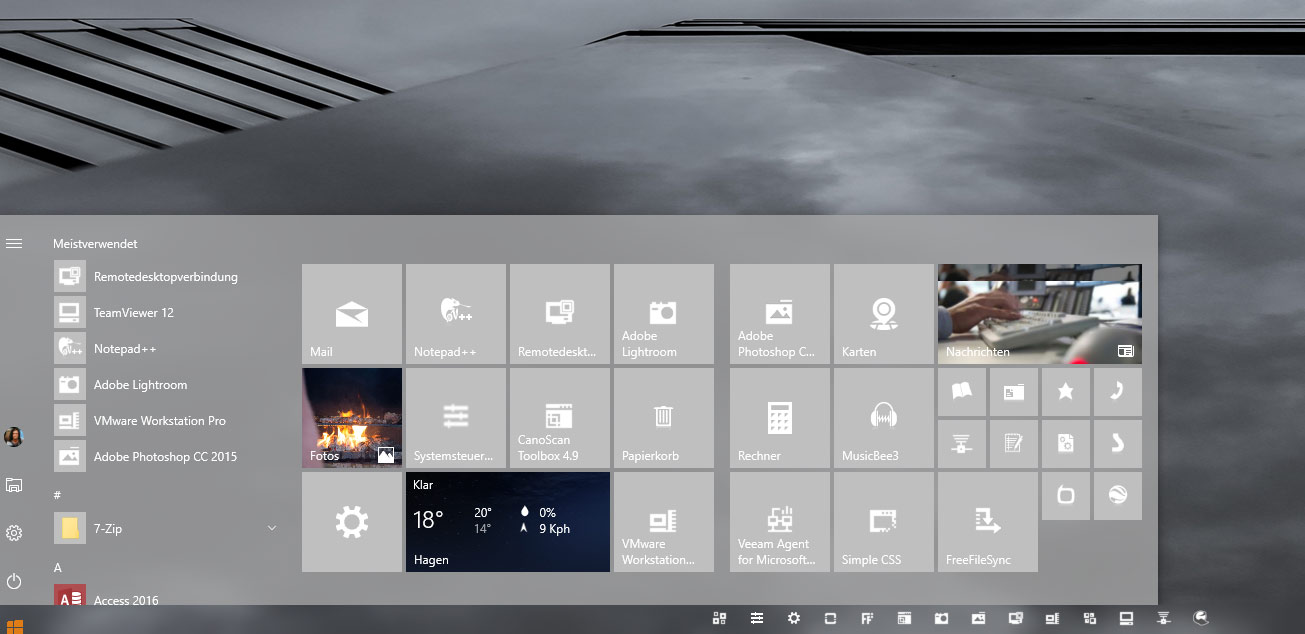Open the Adobe Photoshop C... tile
The height and width of the screenshot is (634, 1305).
pyautogui.click(x=780, y=314)
